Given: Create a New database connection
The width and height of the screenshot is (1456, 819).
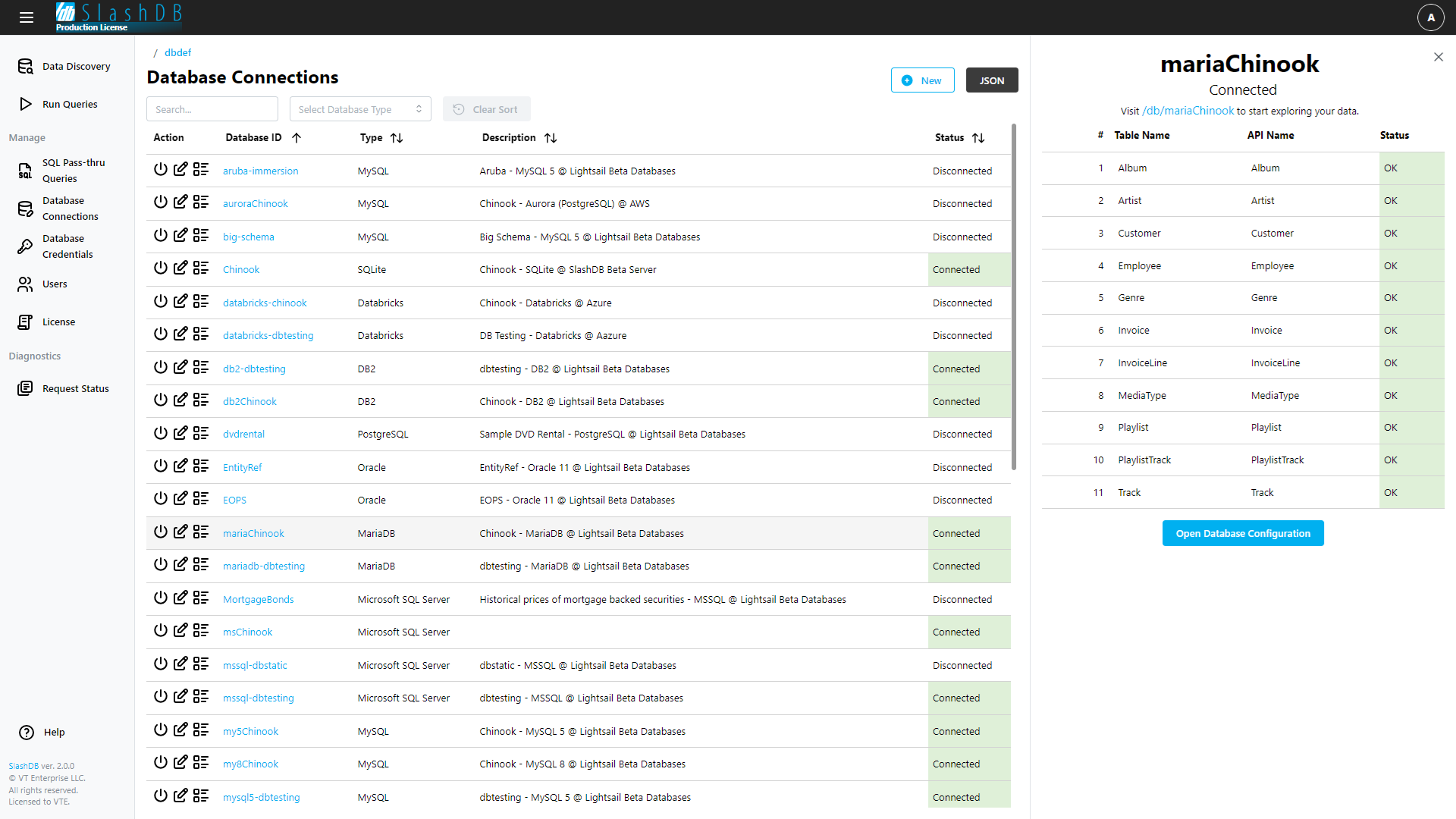Looking at the screenshot, I should coord(922,80).
